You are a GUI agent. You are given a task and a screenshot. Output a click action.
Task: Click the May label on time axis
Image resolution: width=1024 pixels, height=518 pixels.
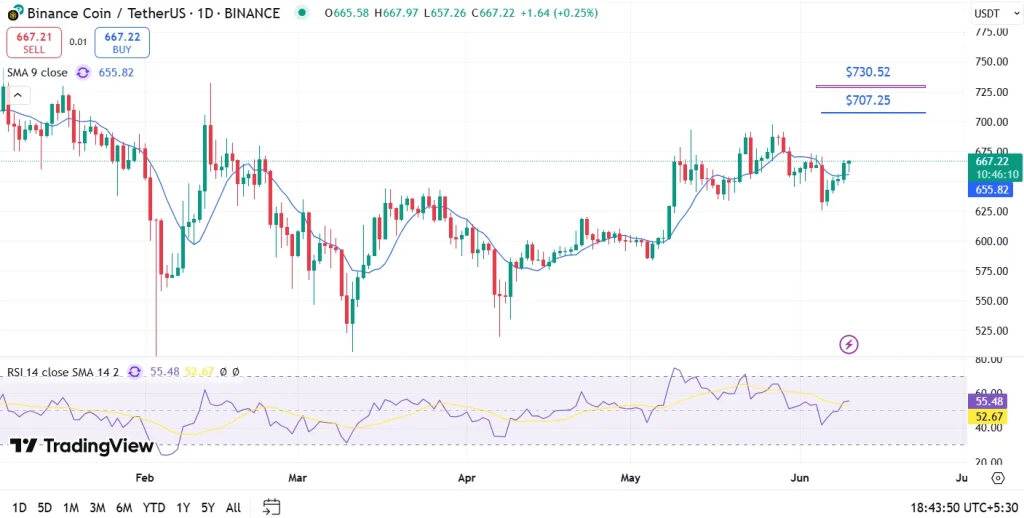pos(630,478)
